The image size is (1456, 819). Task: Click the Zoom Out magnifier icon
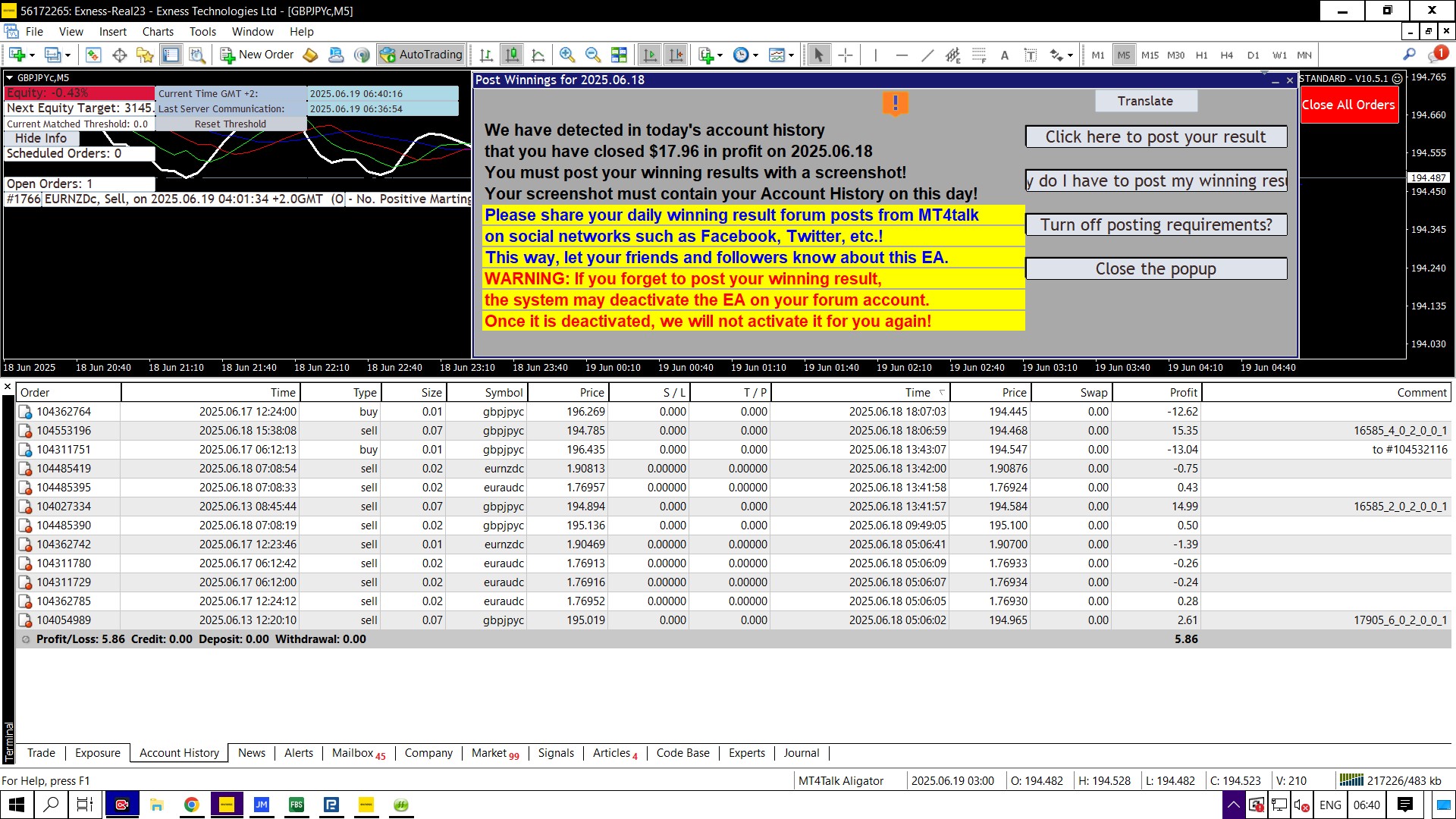tap(593, 55)
